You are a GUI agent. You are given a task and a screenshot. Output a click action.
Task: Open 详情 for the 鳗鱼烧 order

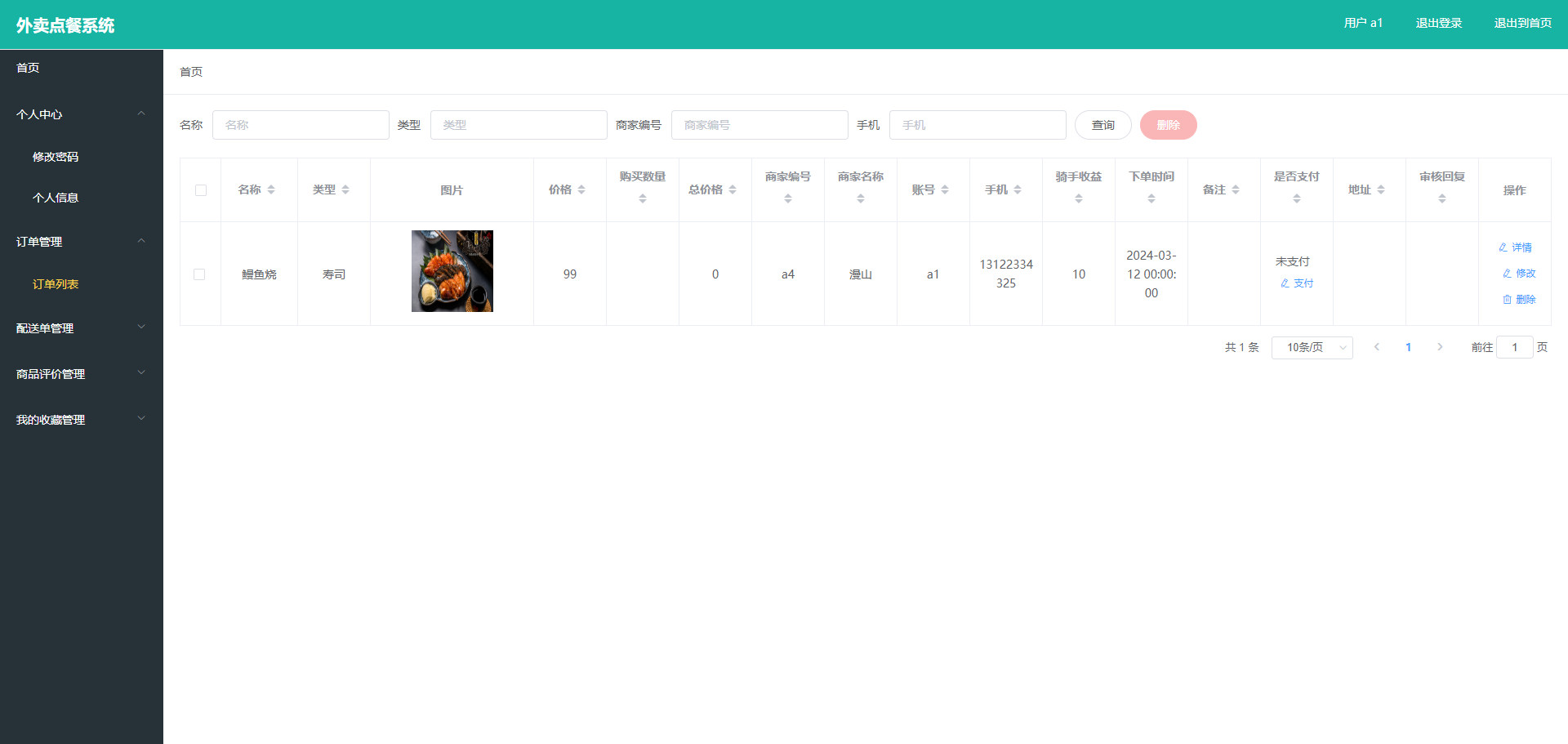click(1516, 247)
